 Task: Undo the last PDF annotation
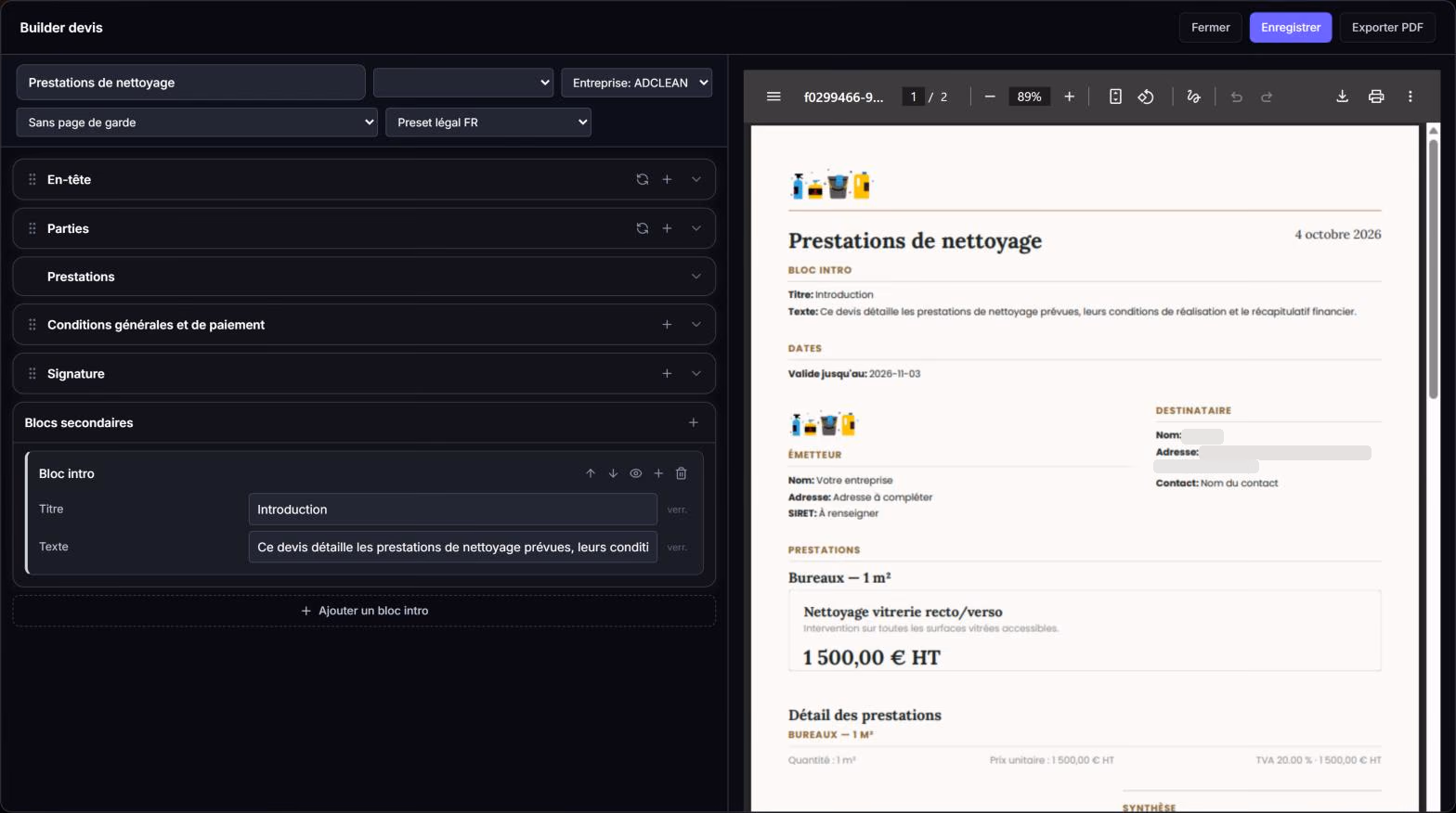1237,97
